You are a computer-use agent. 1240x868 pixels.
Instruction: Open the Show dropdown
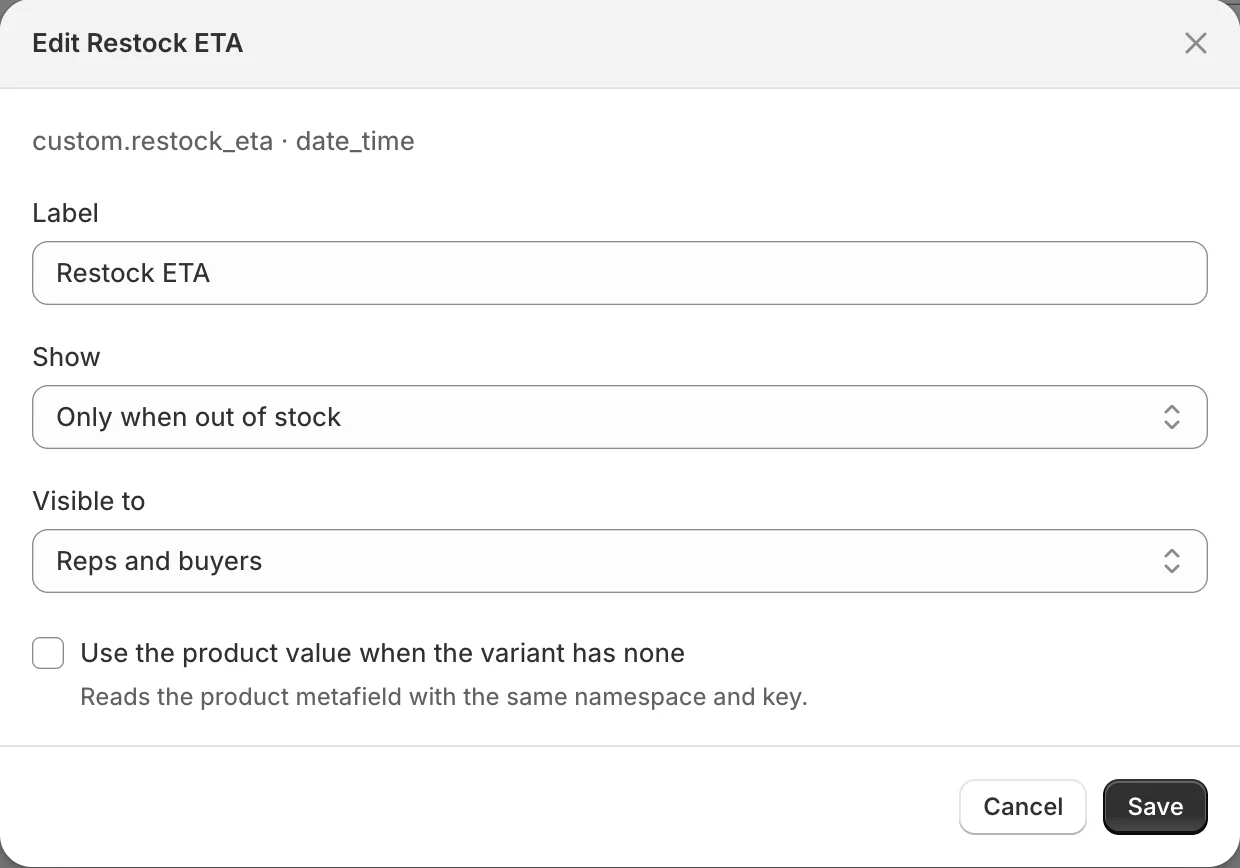[x=620, y=417]
